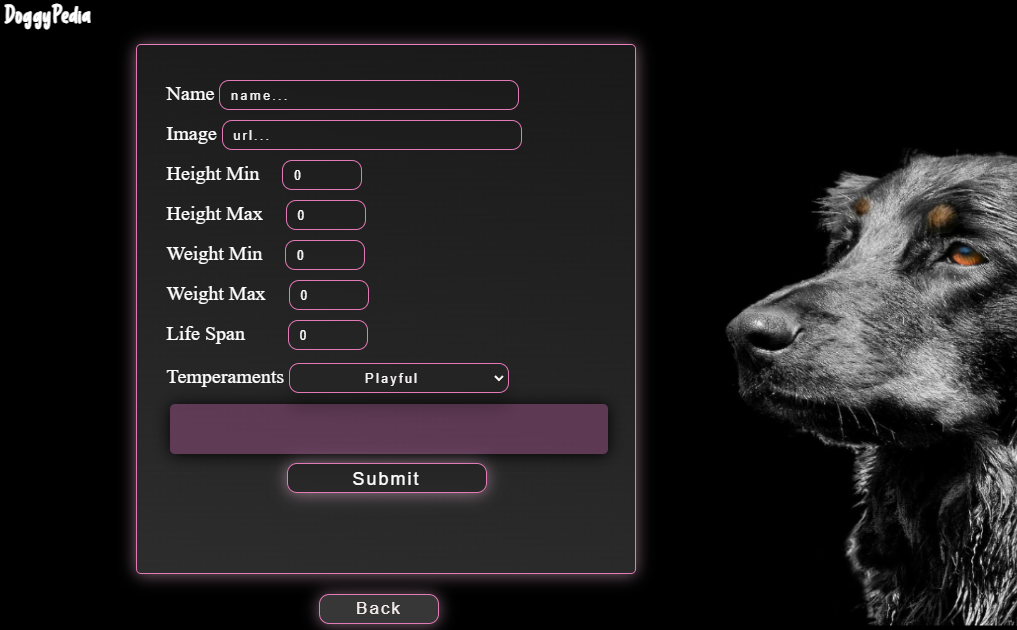Click the url input for the dog image
The width and height of the screenshot is (1017, 630).
tap(371, 135)
